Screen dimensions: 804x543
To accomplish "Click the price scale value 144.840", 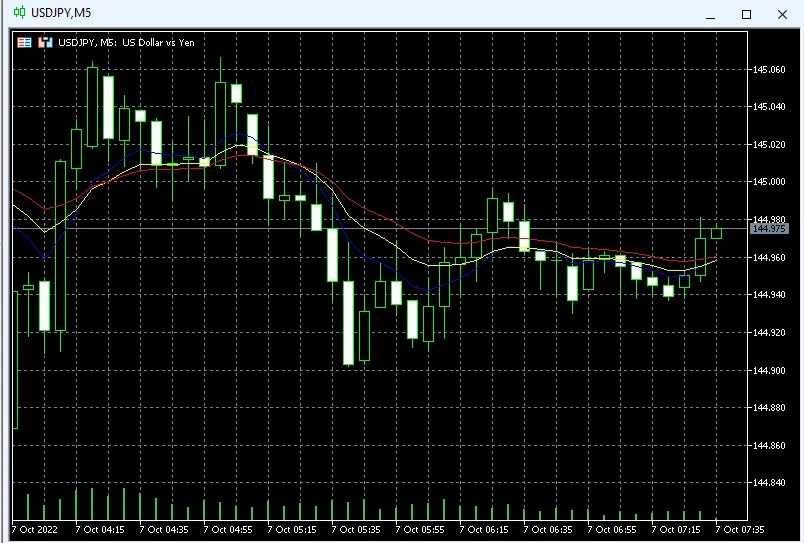I will (x=769, y=482).
